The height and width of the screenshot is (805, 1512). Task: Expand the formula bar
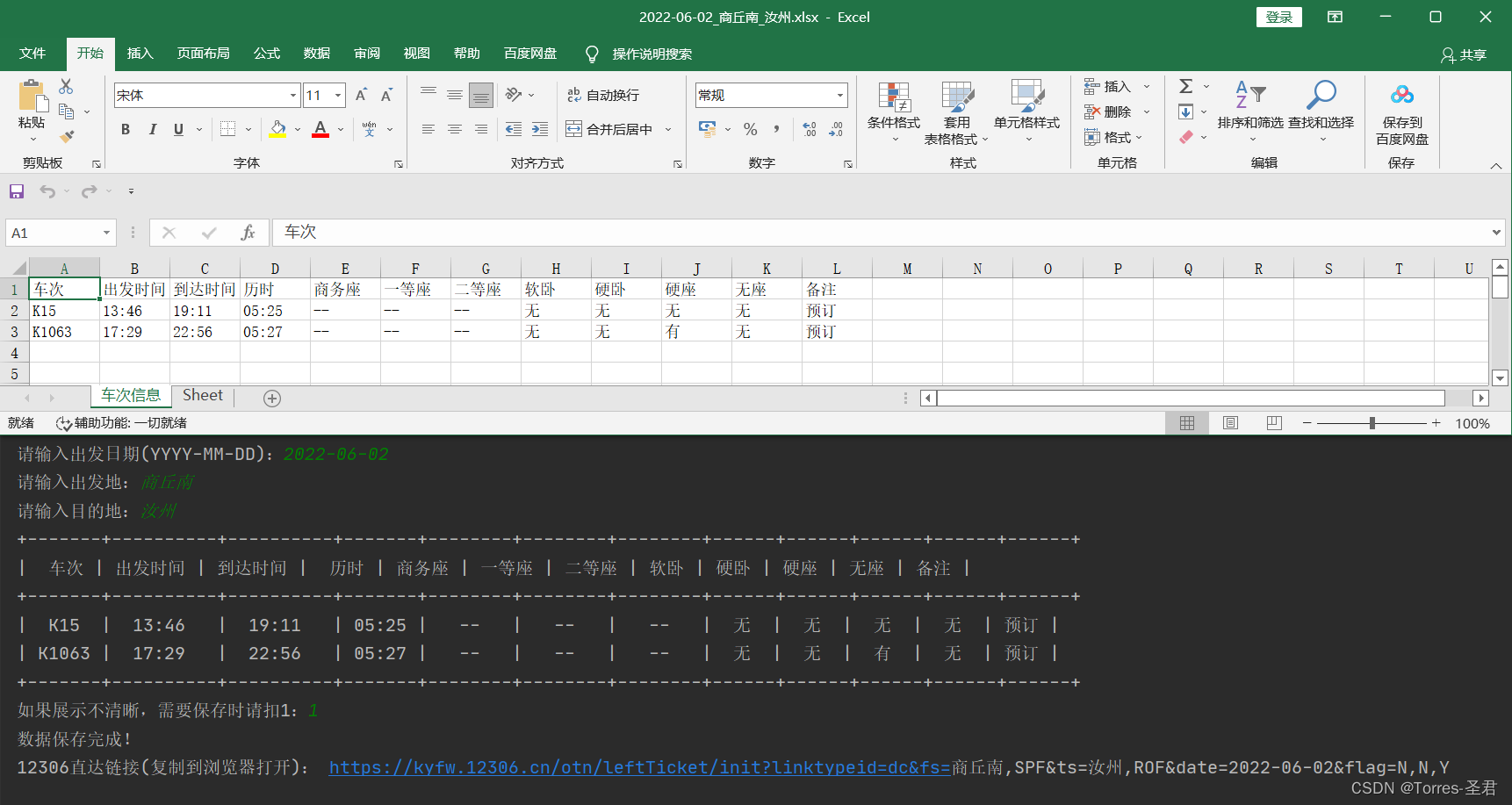pyautogui.click(x=1496, y=233)
